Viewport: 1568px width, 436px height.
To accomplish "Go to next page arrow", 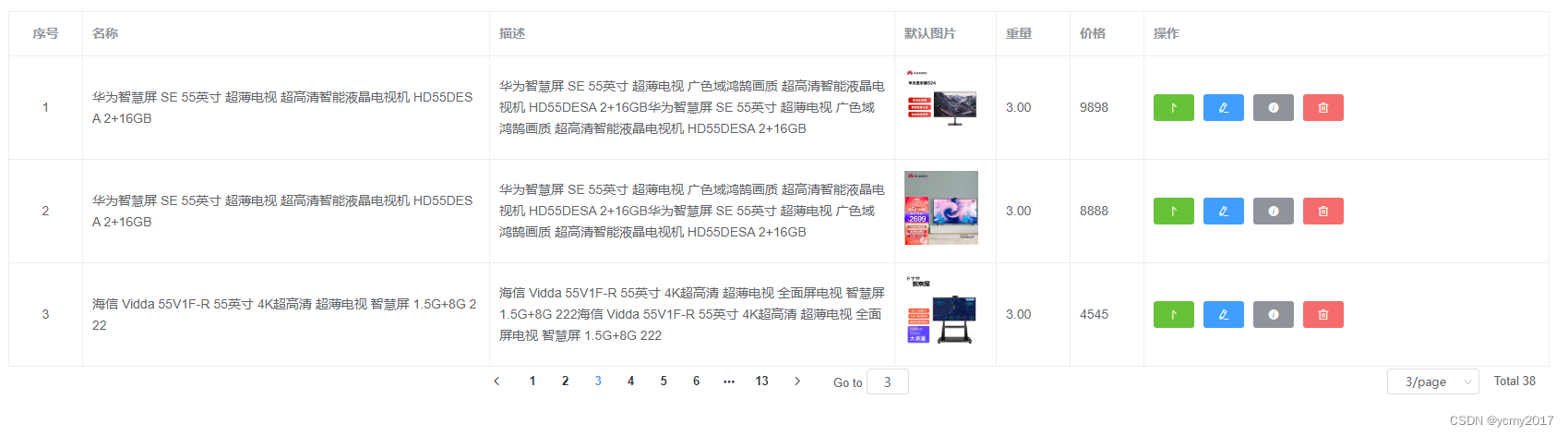I will point(797,381).
